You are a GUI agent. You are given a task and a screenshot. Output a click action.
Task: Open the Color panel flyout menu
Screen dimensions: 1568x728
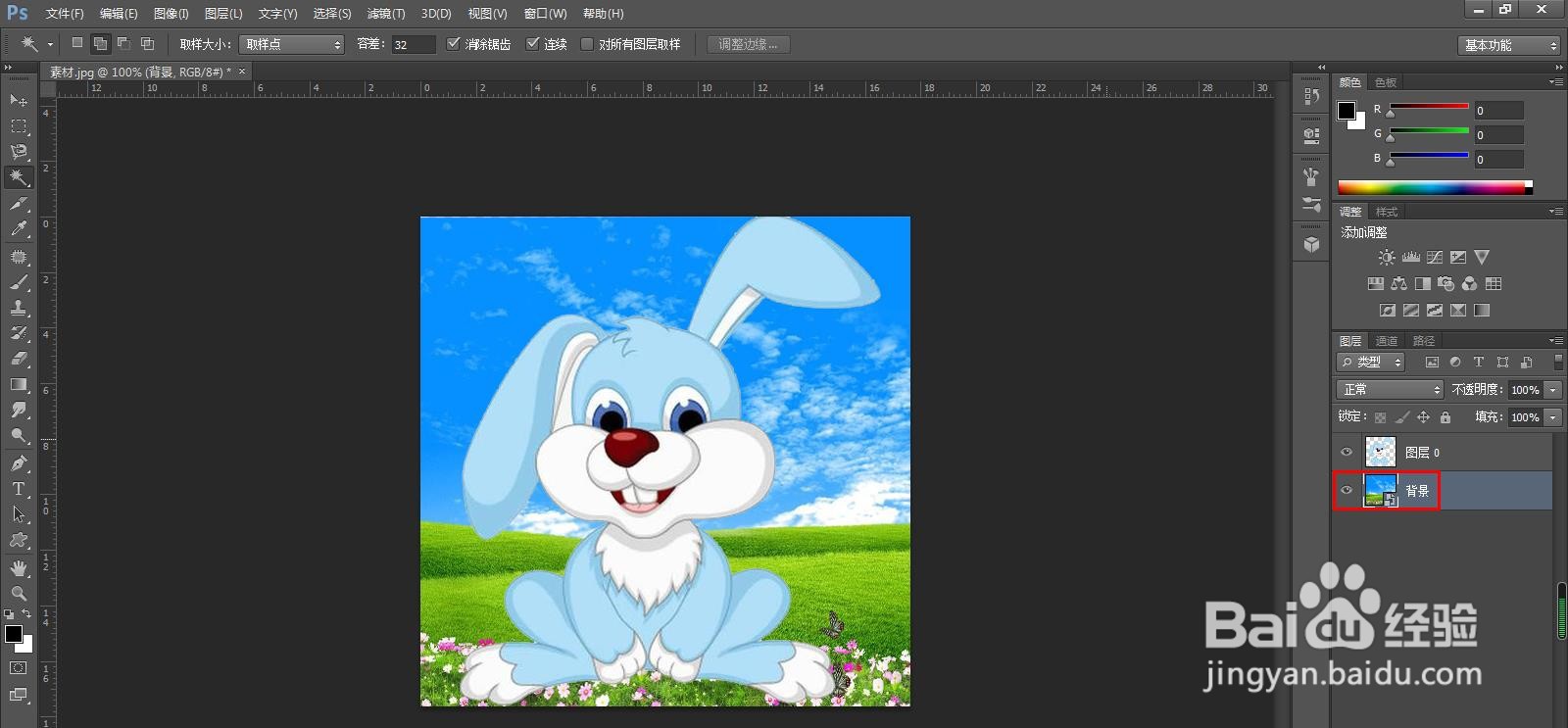tap(1555, 82)
